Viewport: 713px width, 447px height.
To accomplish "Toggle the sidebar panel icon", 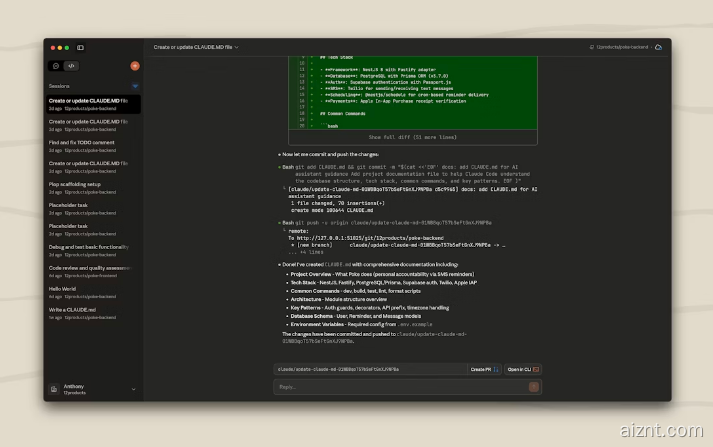I will tap(81, 47).
